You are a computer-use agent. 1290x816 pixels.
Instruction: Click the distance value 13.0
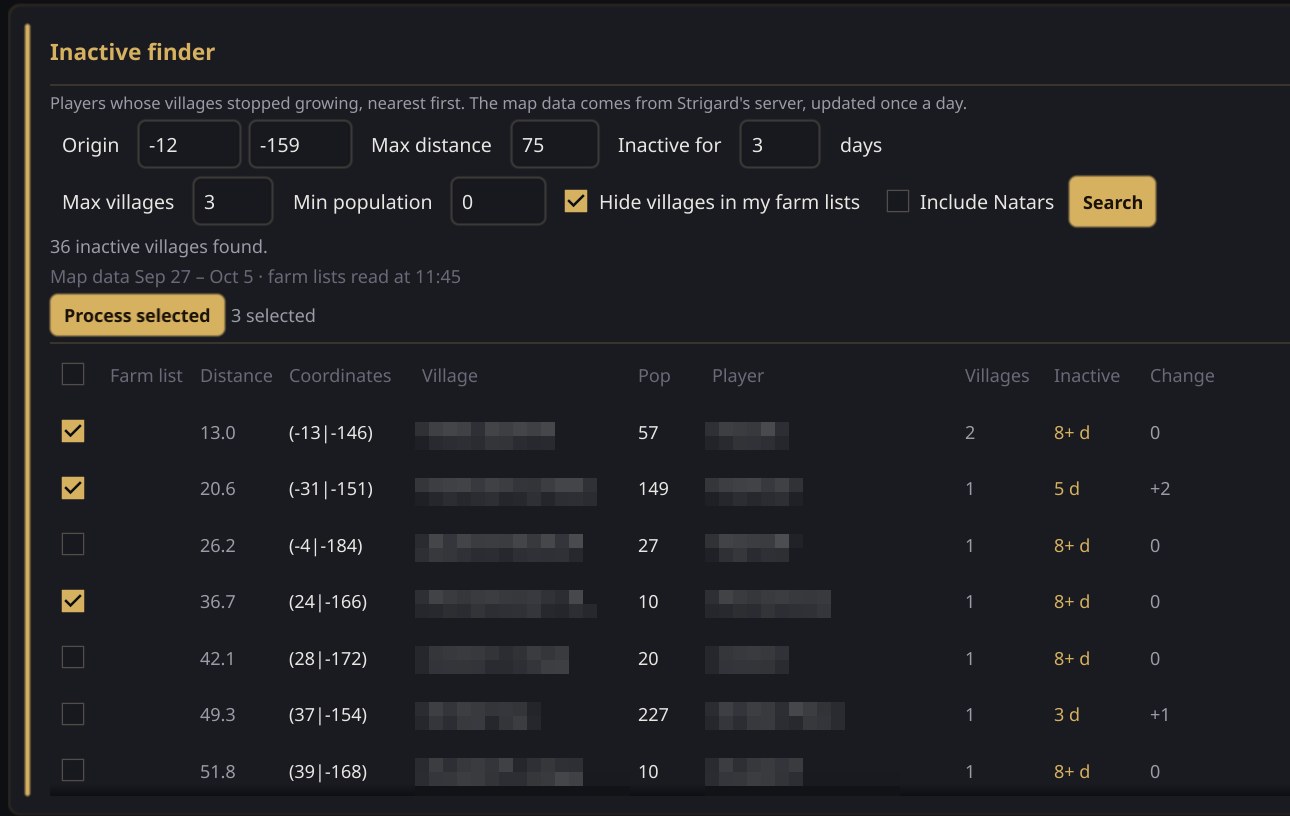[x=218, y=433]
